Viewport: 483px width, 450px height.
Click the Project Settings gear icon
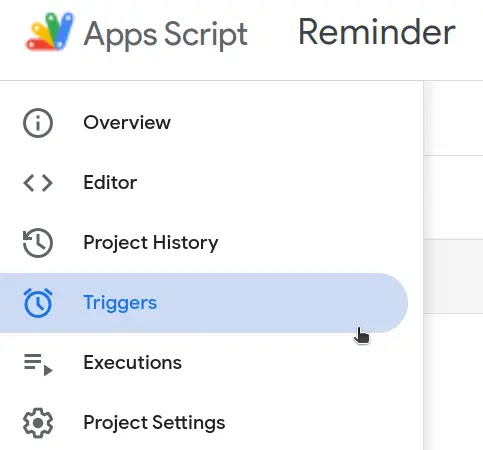(38, 423)
